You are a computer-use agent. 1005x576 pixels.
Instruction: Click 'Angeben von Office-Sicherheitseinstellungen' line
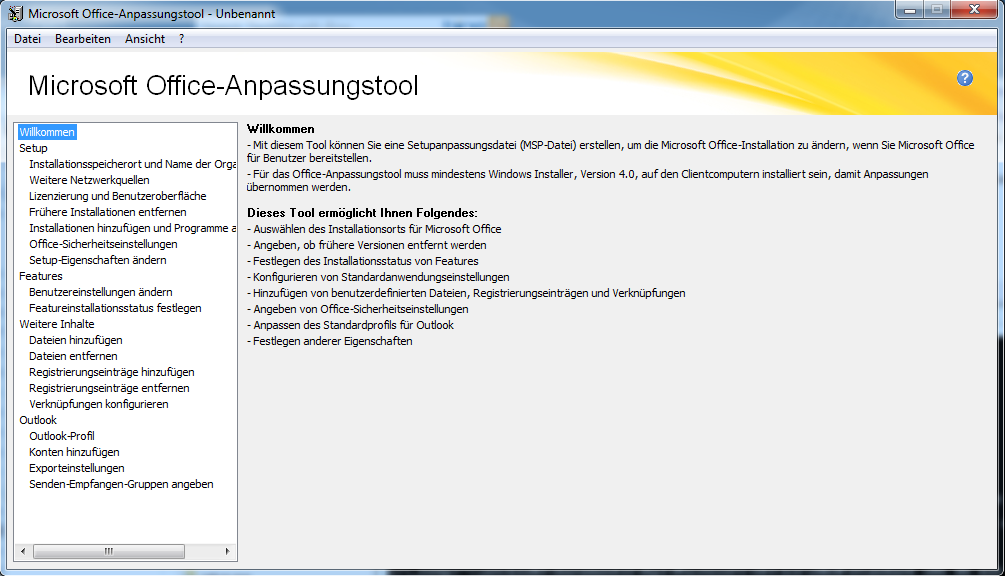point(358,309)
